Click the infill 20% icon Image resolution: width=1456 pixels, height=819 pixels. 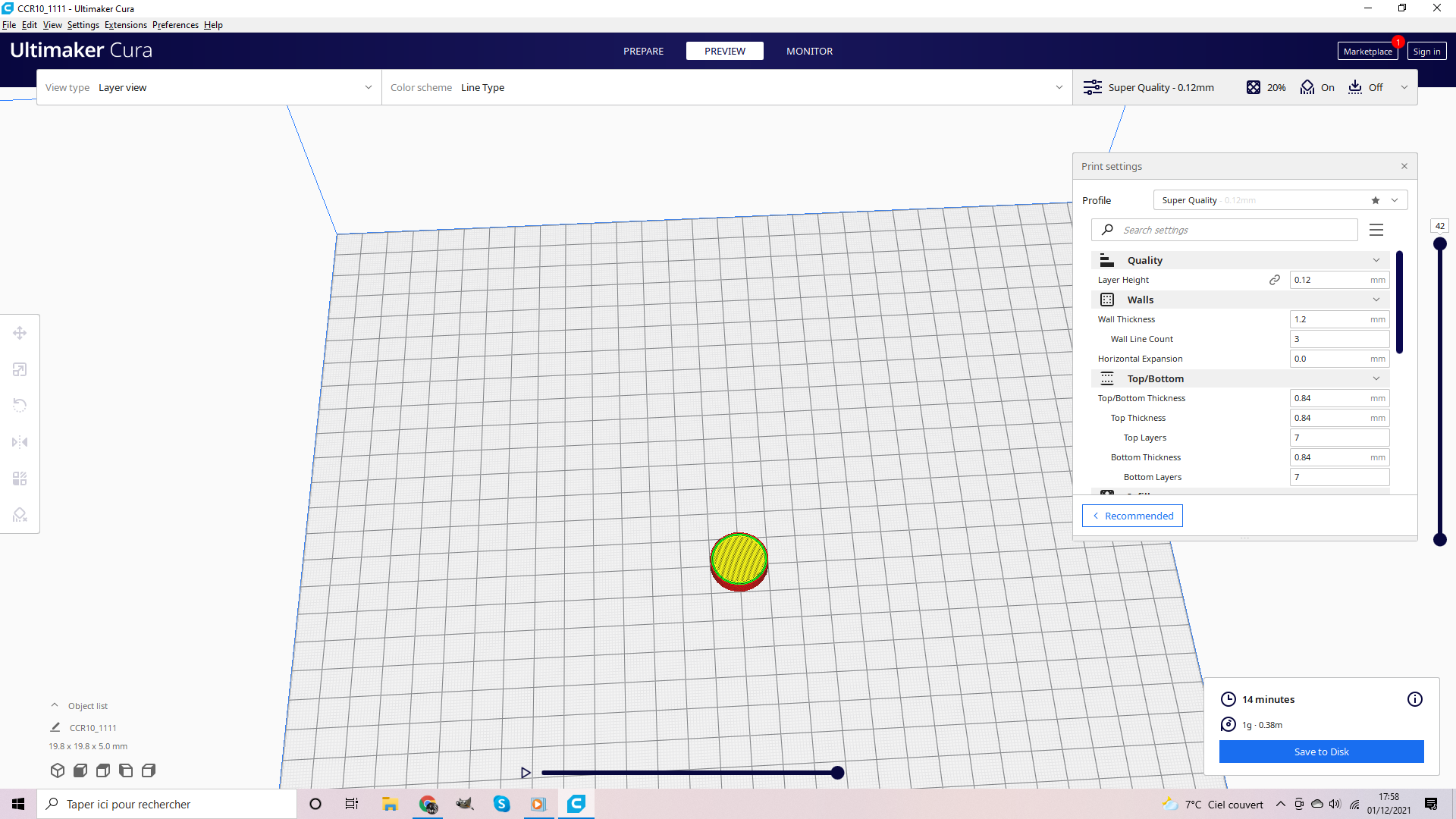pyautogui.click(x=1254, y=87)
